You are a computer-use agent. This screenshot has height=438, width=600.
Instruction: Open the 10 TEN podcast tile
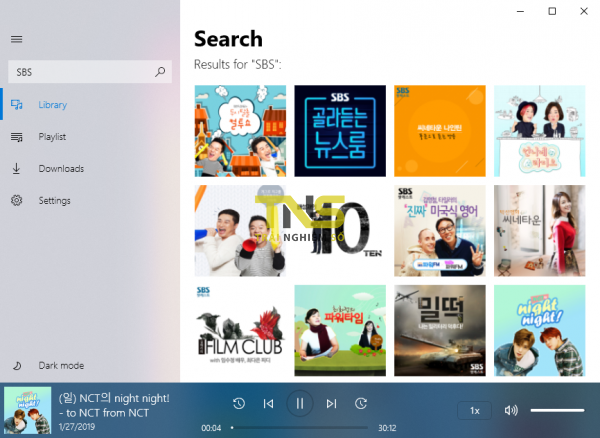tap(340, 231)
